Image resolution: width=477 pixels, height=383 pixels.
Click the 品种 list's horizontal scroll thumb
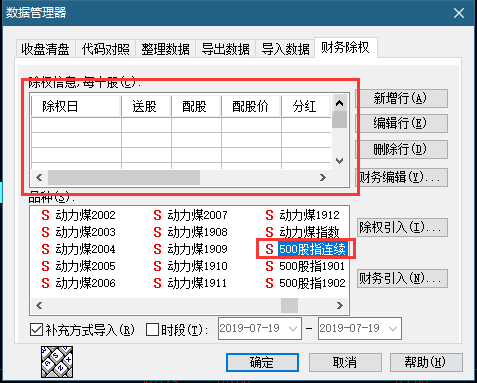pos(289,305)
